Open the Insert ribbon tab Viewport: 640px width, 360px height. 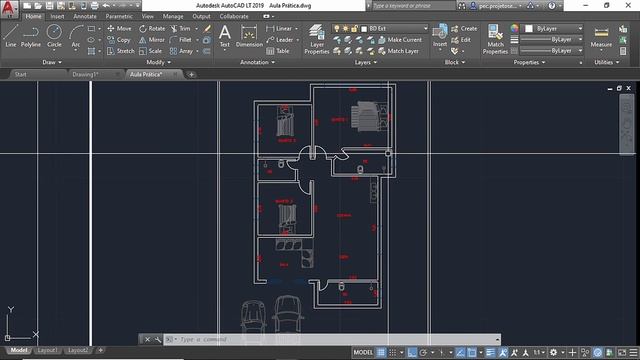coord(57,16)
